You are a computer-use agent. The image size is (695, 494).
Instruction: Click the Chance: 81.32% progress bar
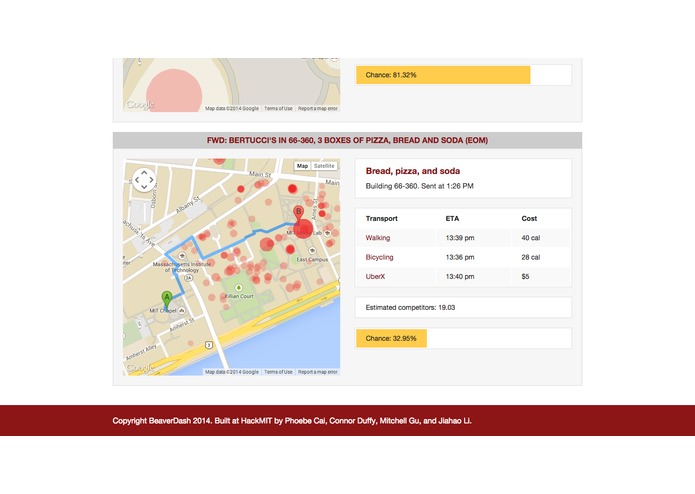tap(463, 75)
